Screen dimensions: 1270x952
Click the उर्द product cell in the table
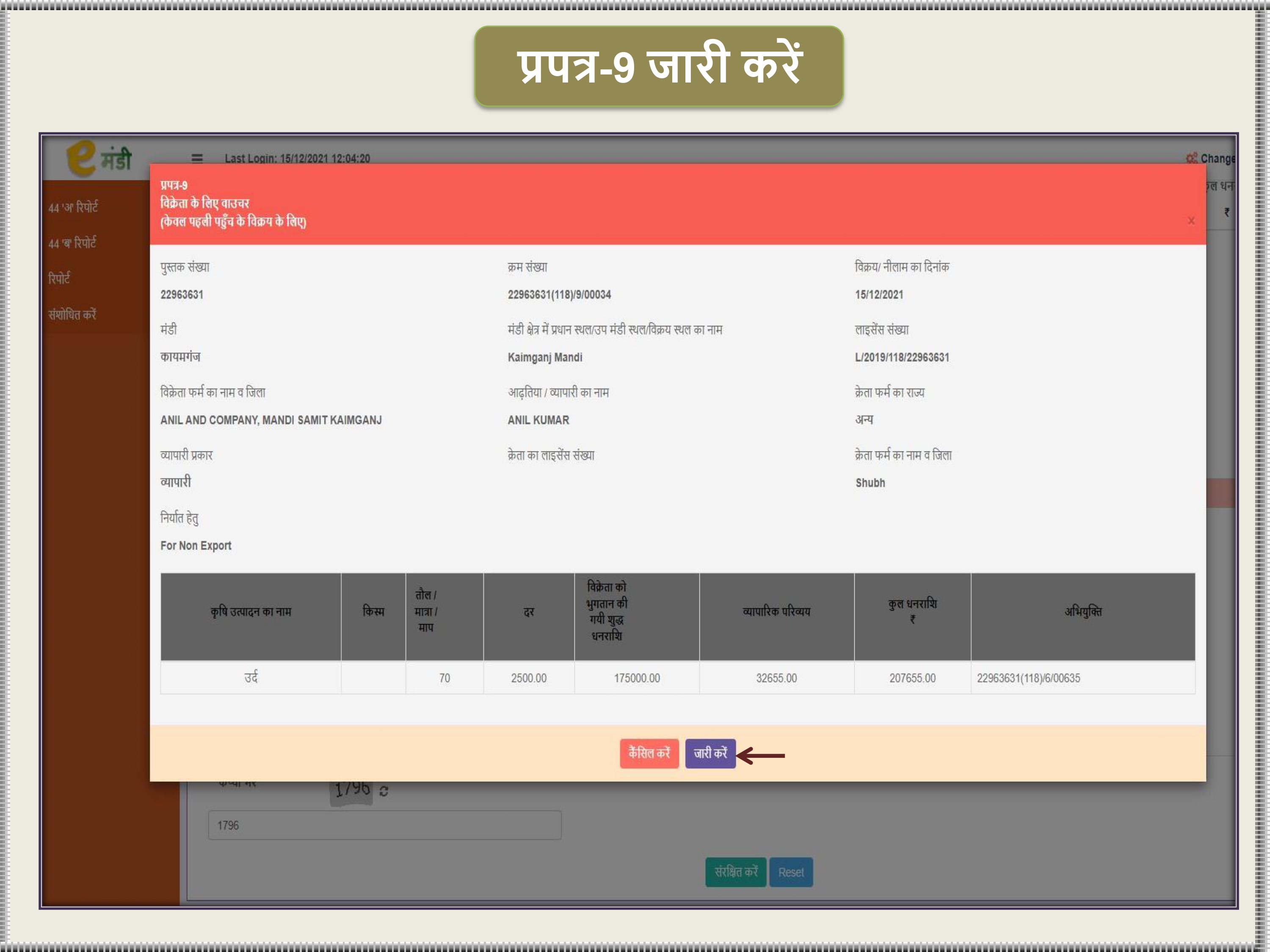click(x=251, y=678)
